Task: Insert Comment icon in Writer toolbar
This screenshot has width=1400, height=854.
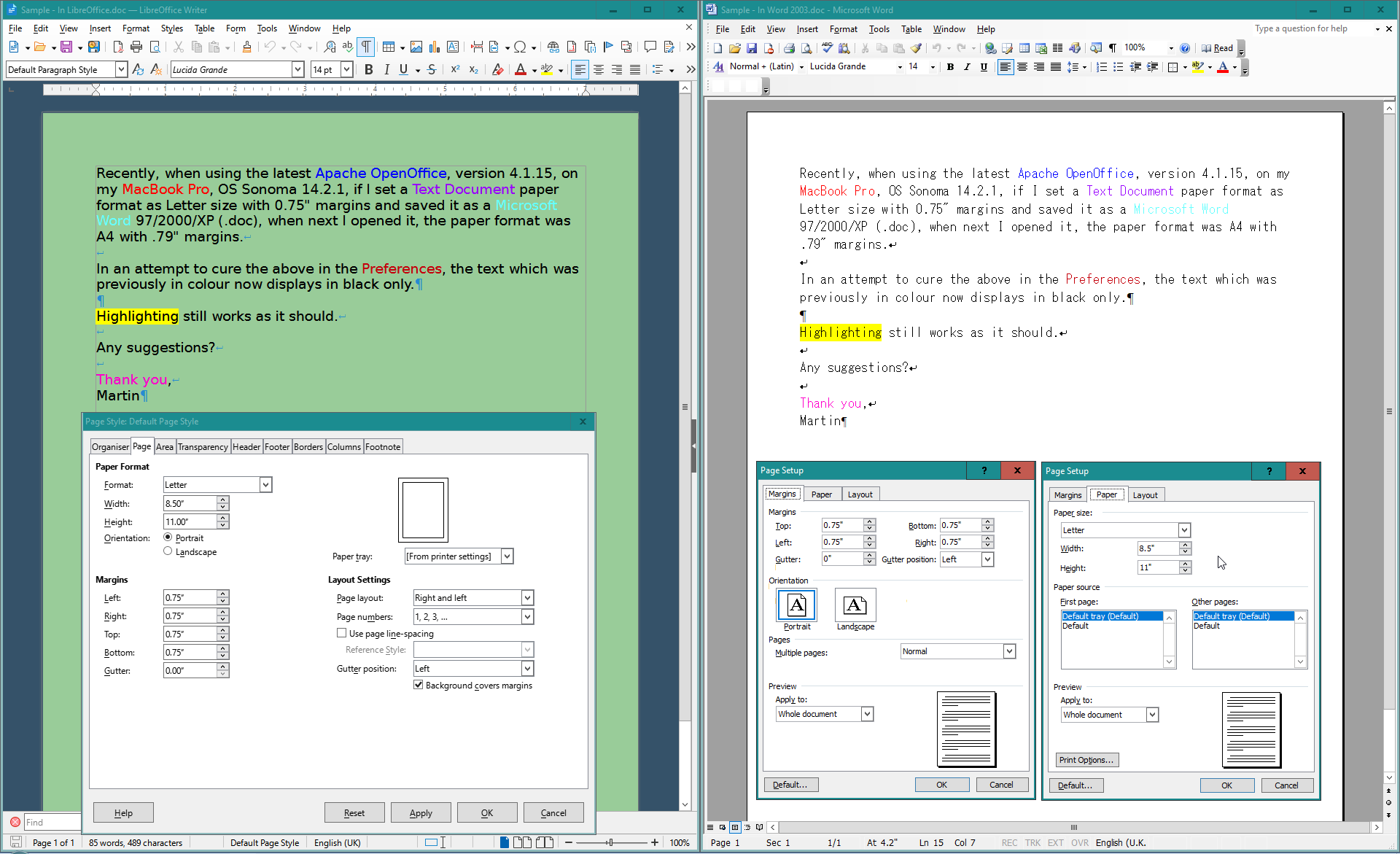Action: (650, 47)
